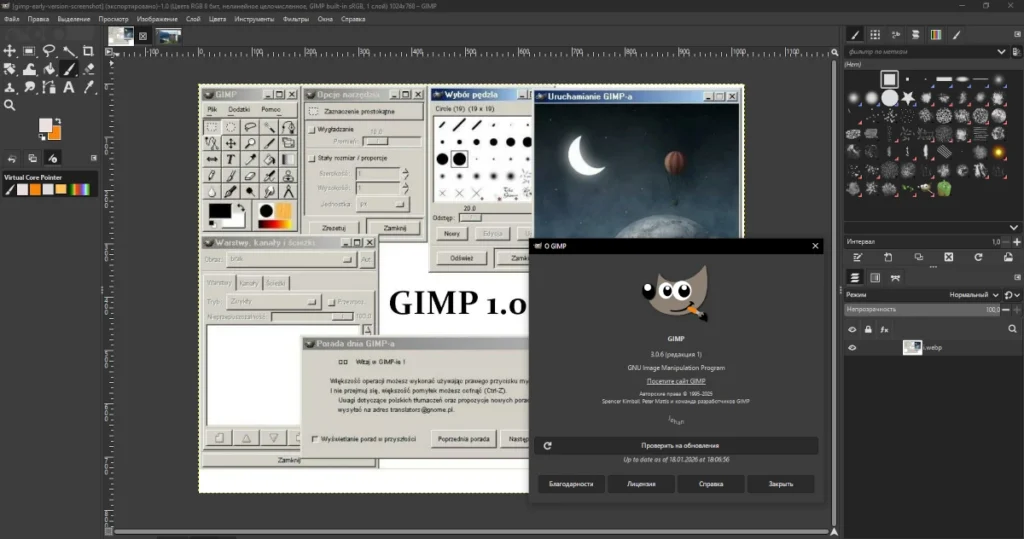
Task: Open Посетите сайт GIMP link
Action: tap(676, 381)
